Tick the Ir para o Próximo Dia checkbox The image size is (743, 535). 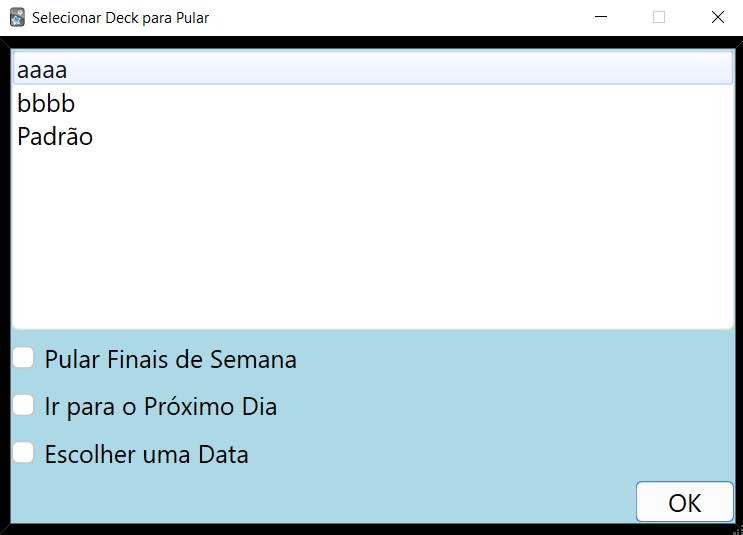point(23,406)
